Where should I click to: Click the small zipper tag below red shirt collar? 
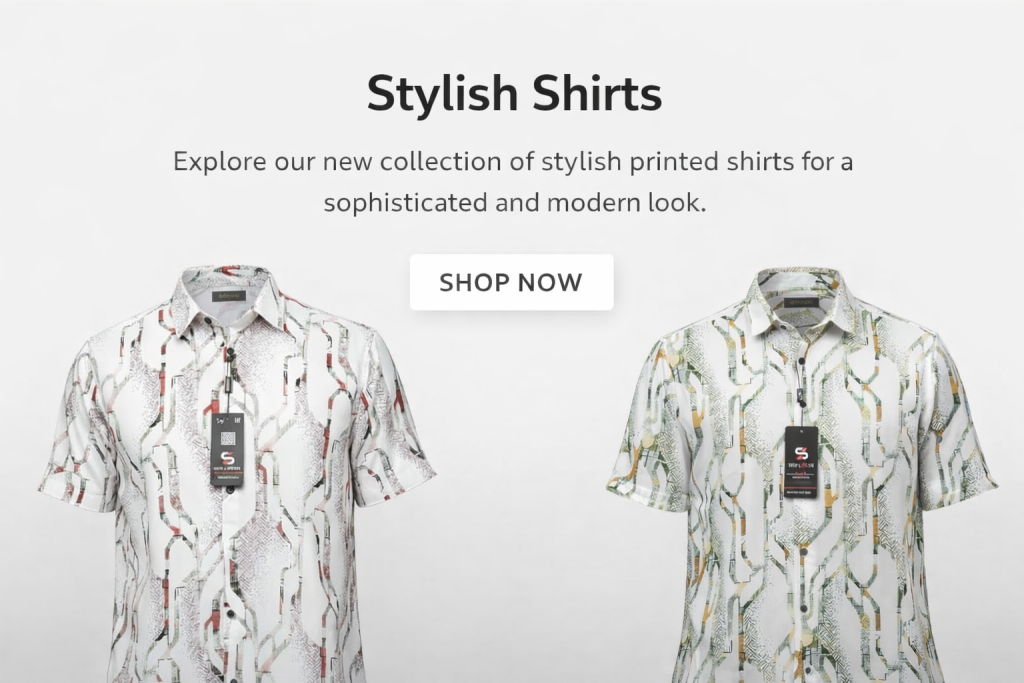point(229,379)
